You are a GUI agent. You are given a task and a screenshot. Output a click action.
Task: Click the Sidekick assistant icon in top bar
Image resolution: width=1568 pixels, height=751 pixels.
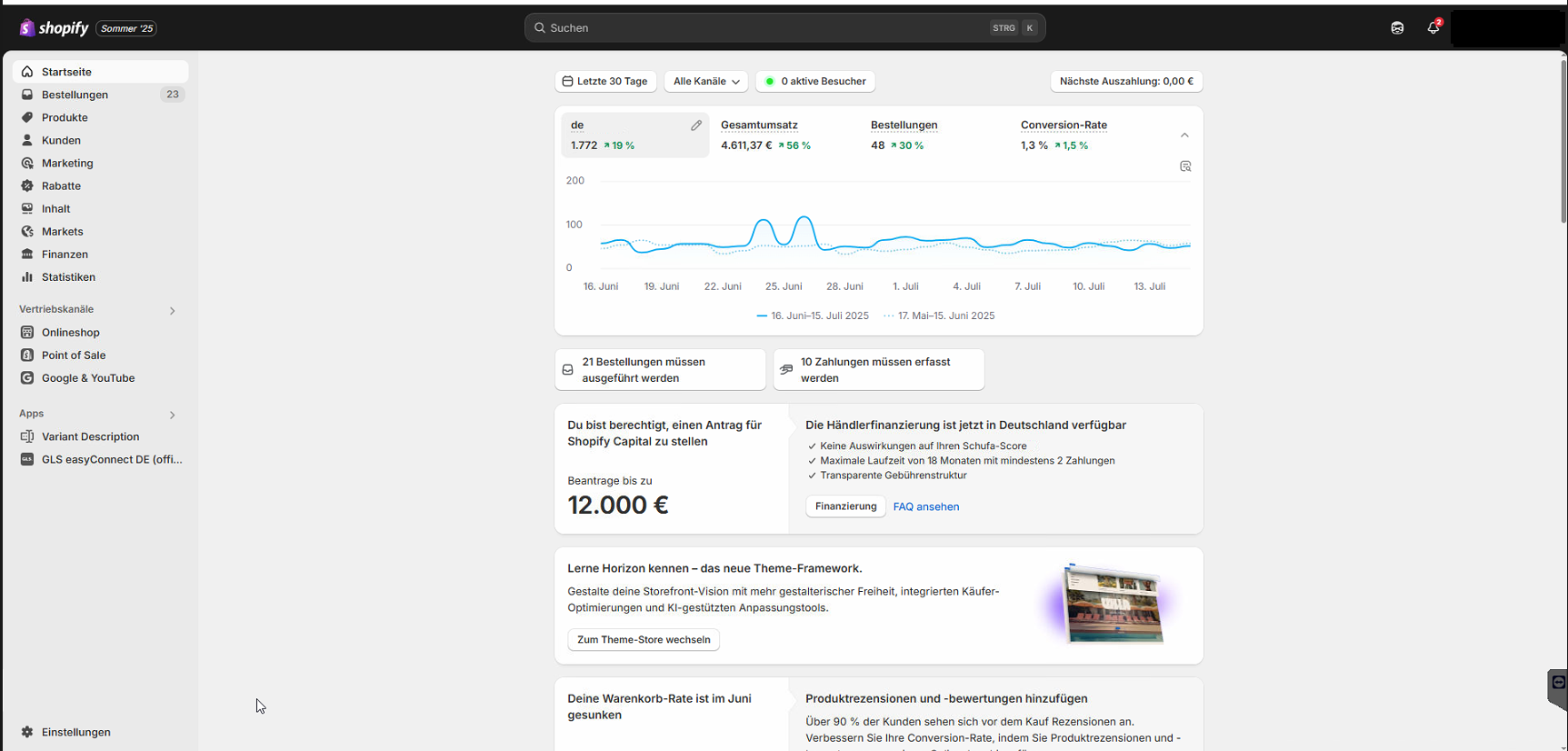1397,28
